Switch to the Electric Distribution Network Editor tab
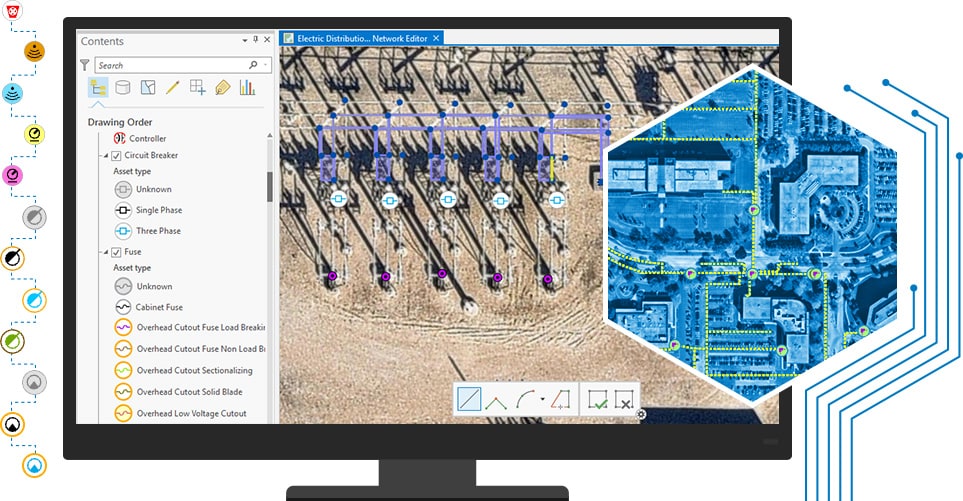 [361, 38]
